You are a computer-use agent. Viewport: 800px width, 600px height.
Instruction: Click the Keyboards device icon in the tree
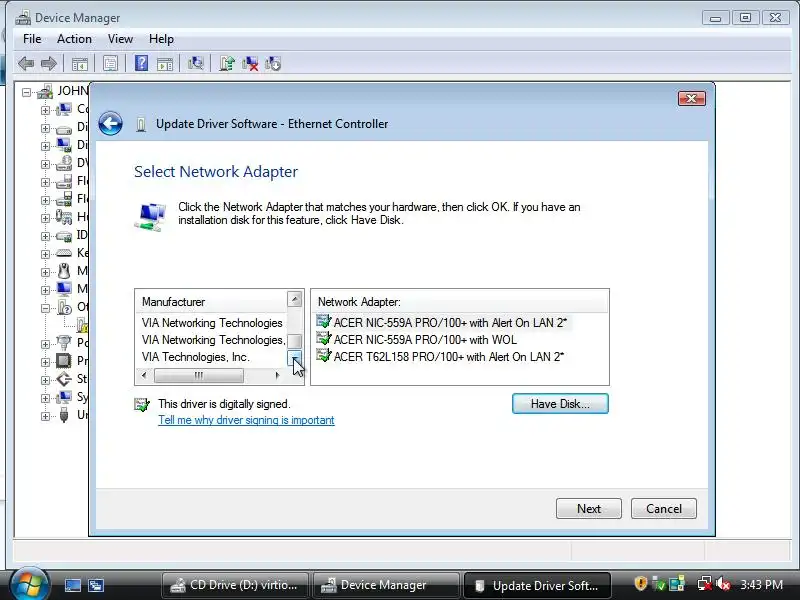64,253
